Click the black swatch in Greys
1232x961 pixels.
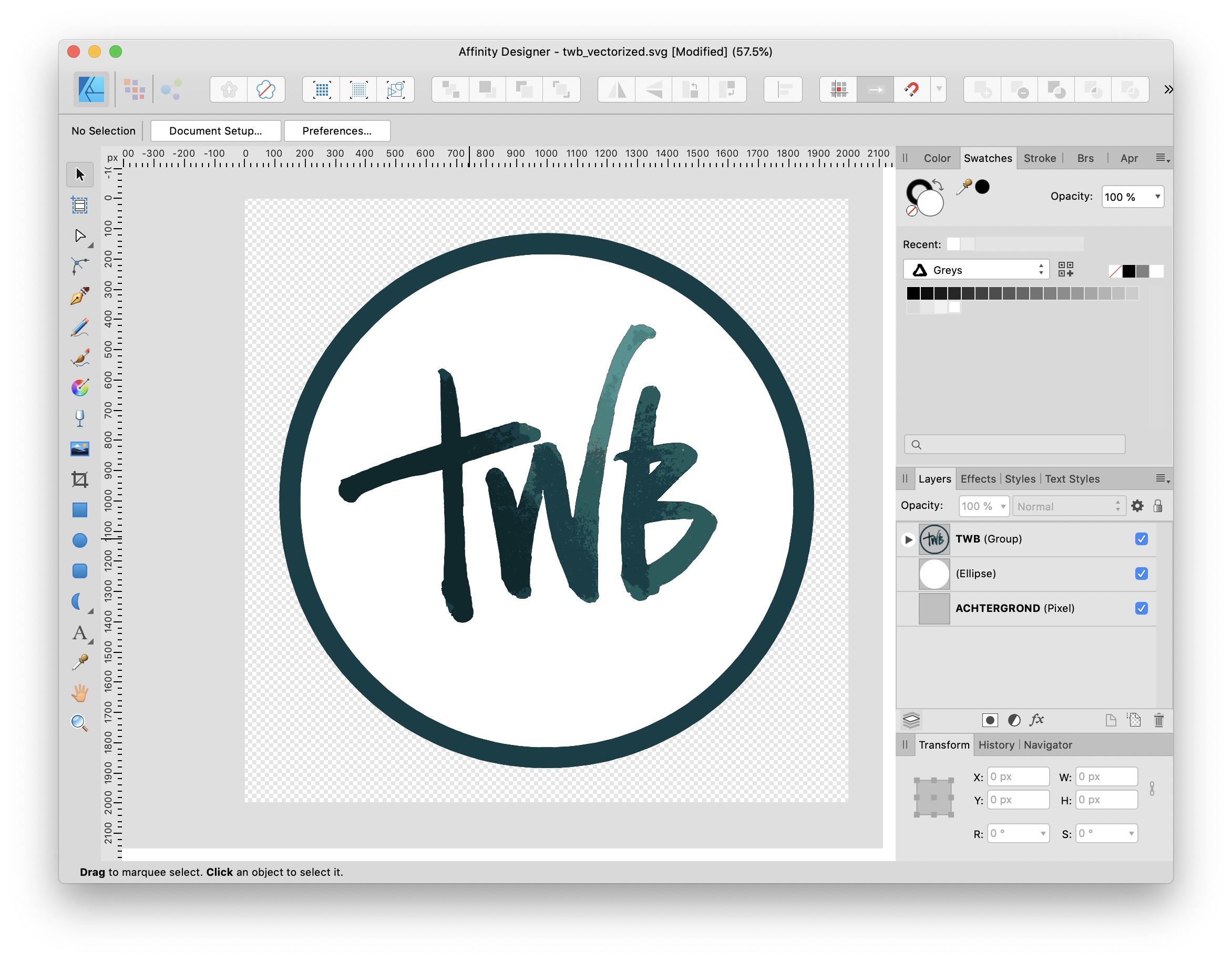[913, 293]
